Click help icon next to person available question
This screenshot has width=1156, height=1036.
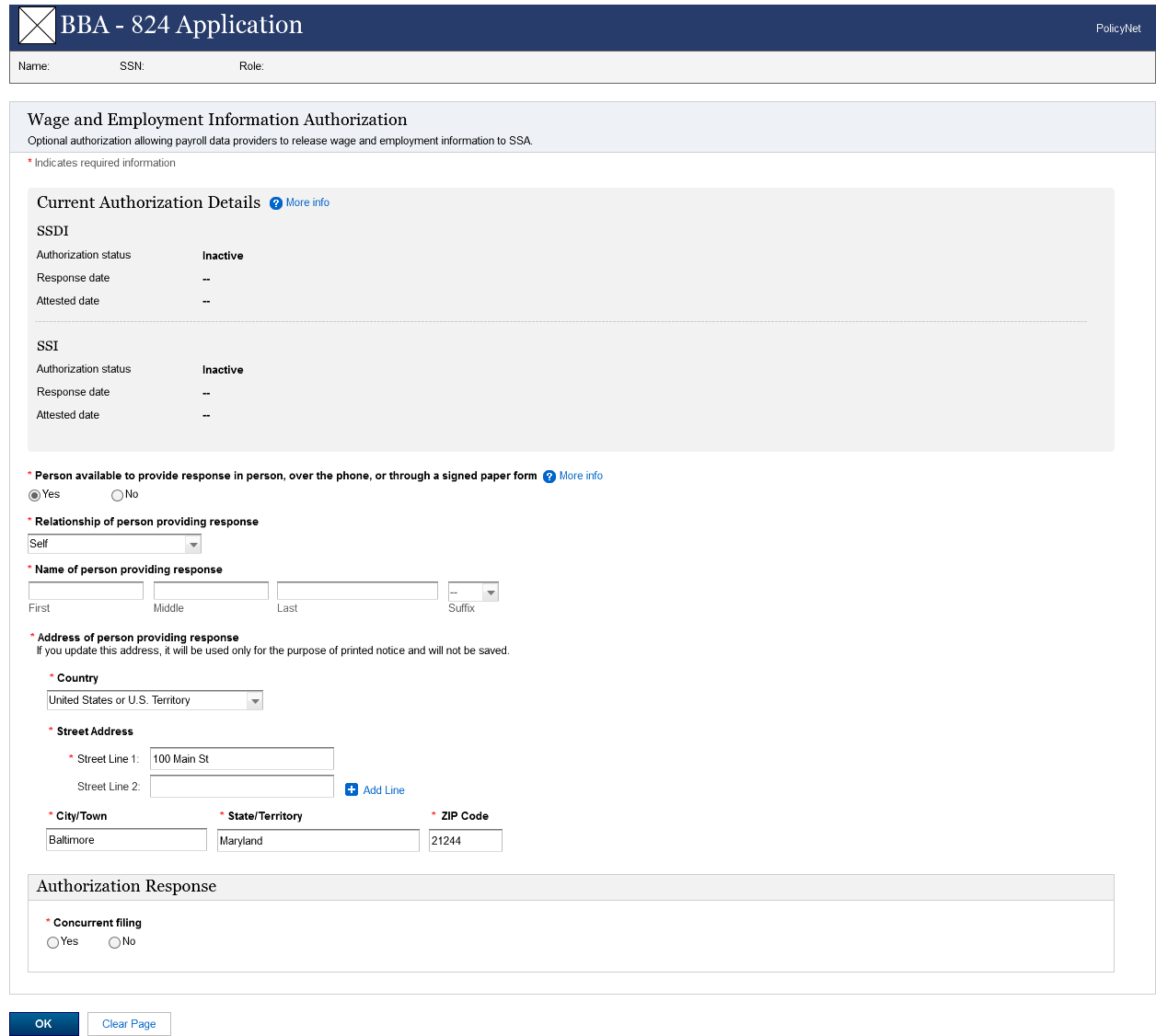tap(549, 477)
